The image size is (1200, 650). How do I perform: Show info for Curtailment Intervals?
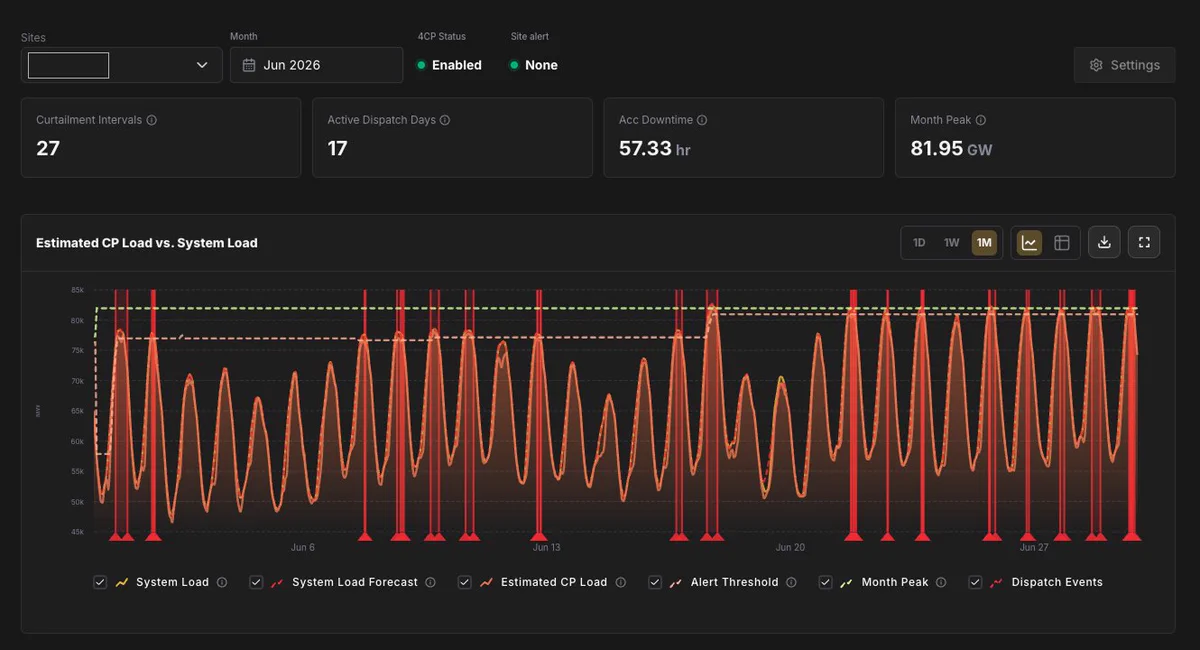click(x=152, y=120)
